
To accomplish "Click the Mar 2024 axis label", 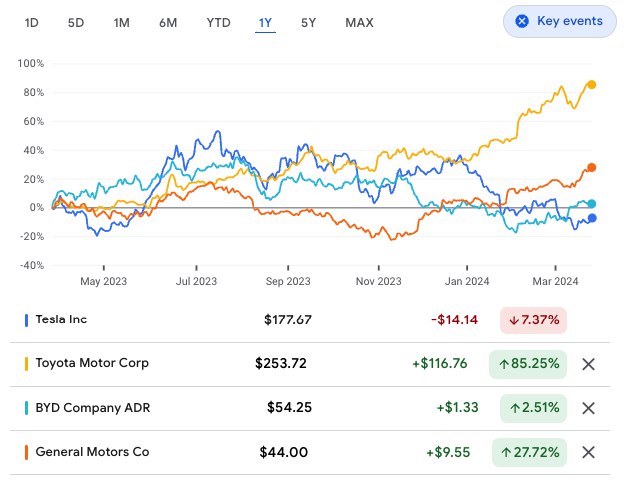I will [555, 281].
